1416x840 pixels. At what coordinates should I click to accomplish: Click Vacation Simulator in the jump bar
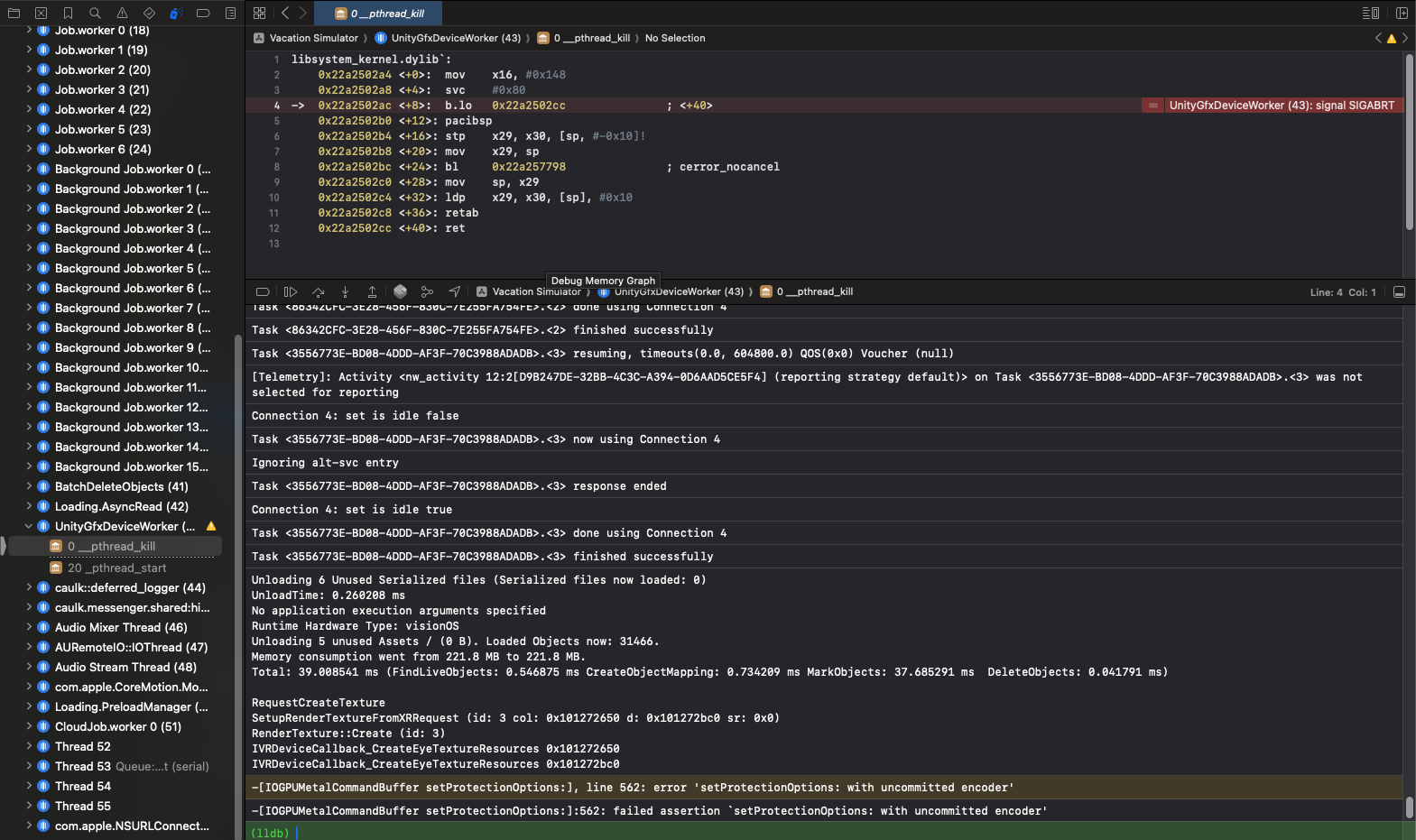tap(313, 38)
